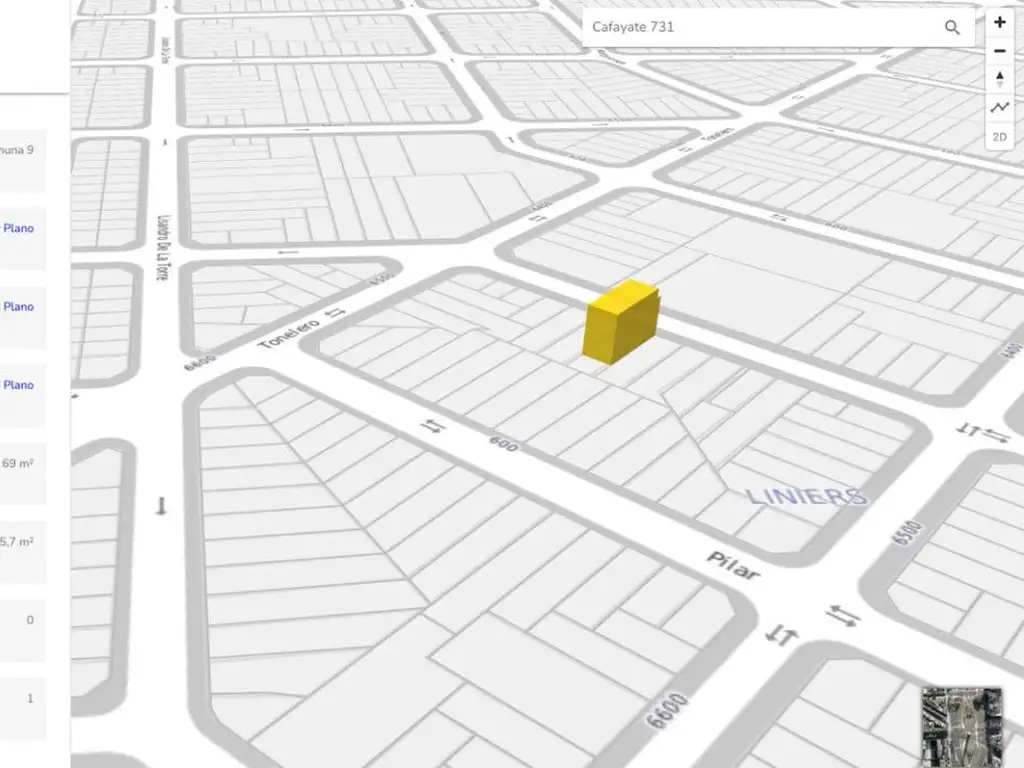Click the two-way arrows icon beside Tonelero
The width and height of the screenshot is (1024, 768).
coord(335,313)
